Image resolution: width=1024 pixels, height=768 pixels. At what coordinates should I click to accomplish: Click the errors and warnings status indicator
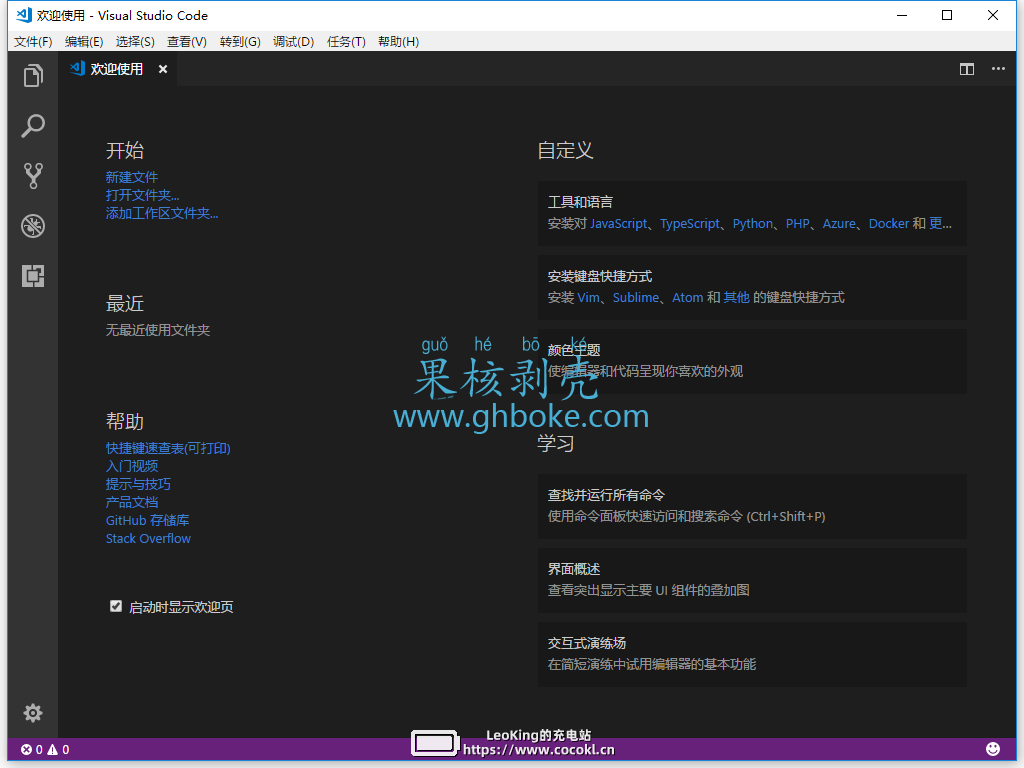(45, 750)
